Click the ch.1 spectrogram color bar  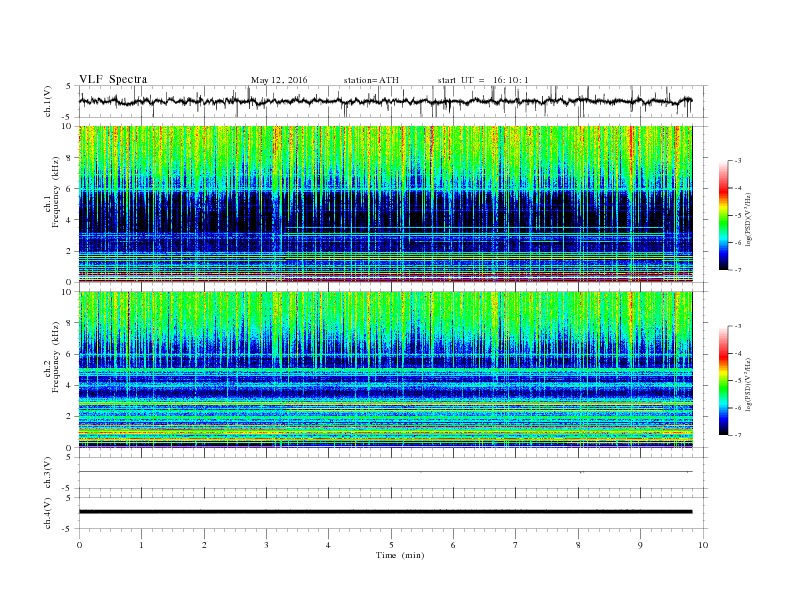coord(723,215)
